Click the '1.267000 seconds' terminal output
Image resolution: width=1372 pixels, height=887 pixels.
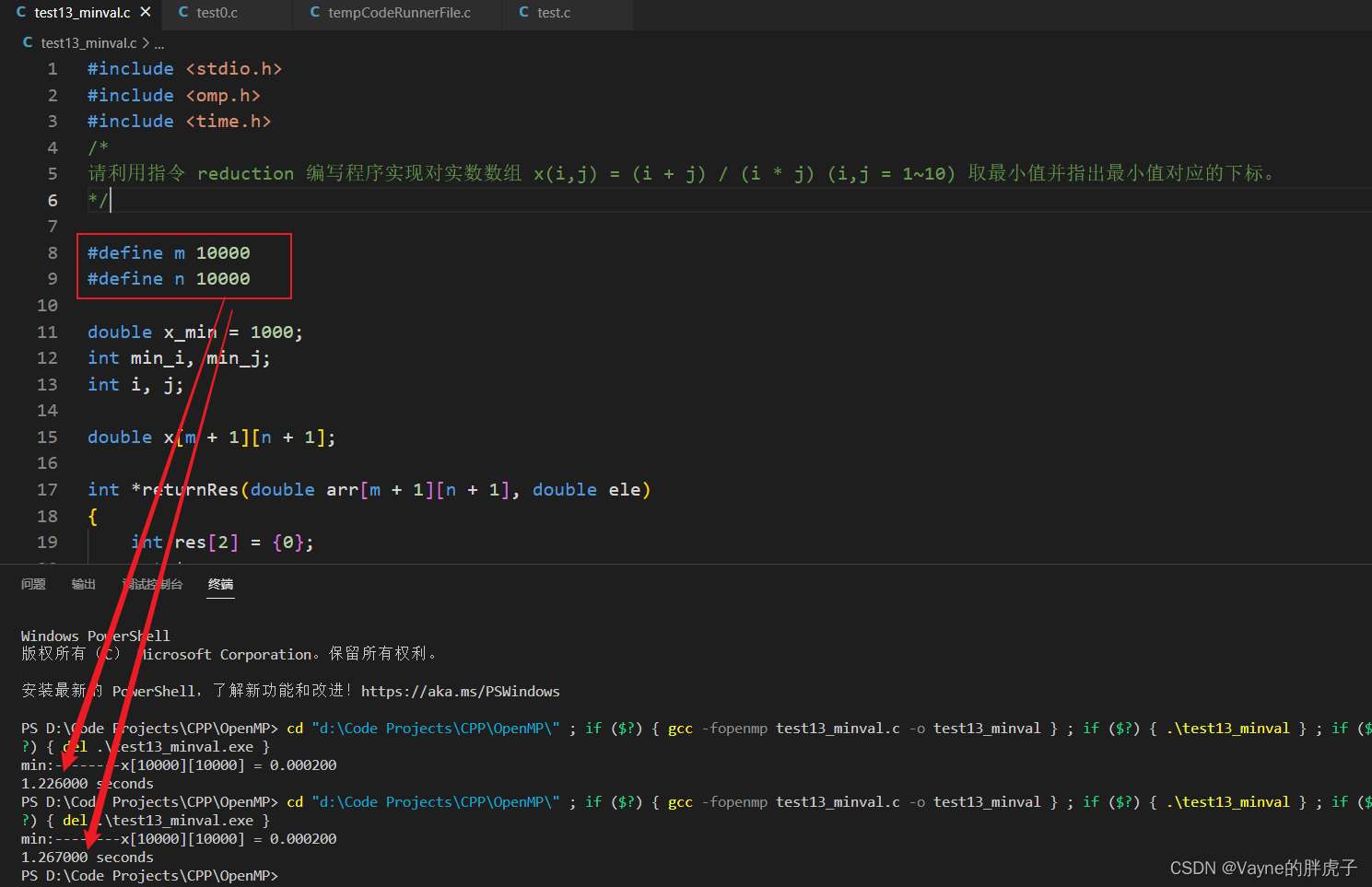coord(88,858)
